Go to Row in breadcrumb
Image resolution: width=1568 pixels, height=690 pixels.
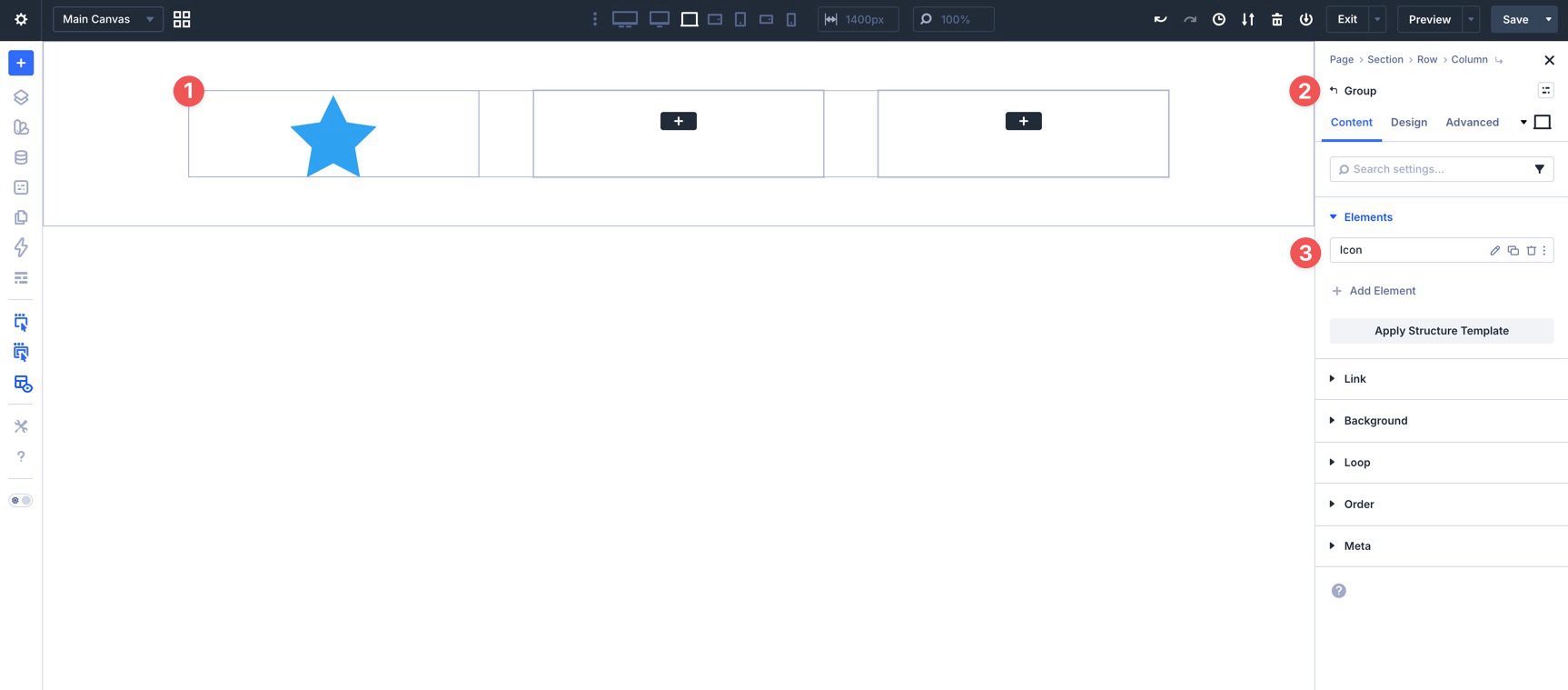[1427, 60]
